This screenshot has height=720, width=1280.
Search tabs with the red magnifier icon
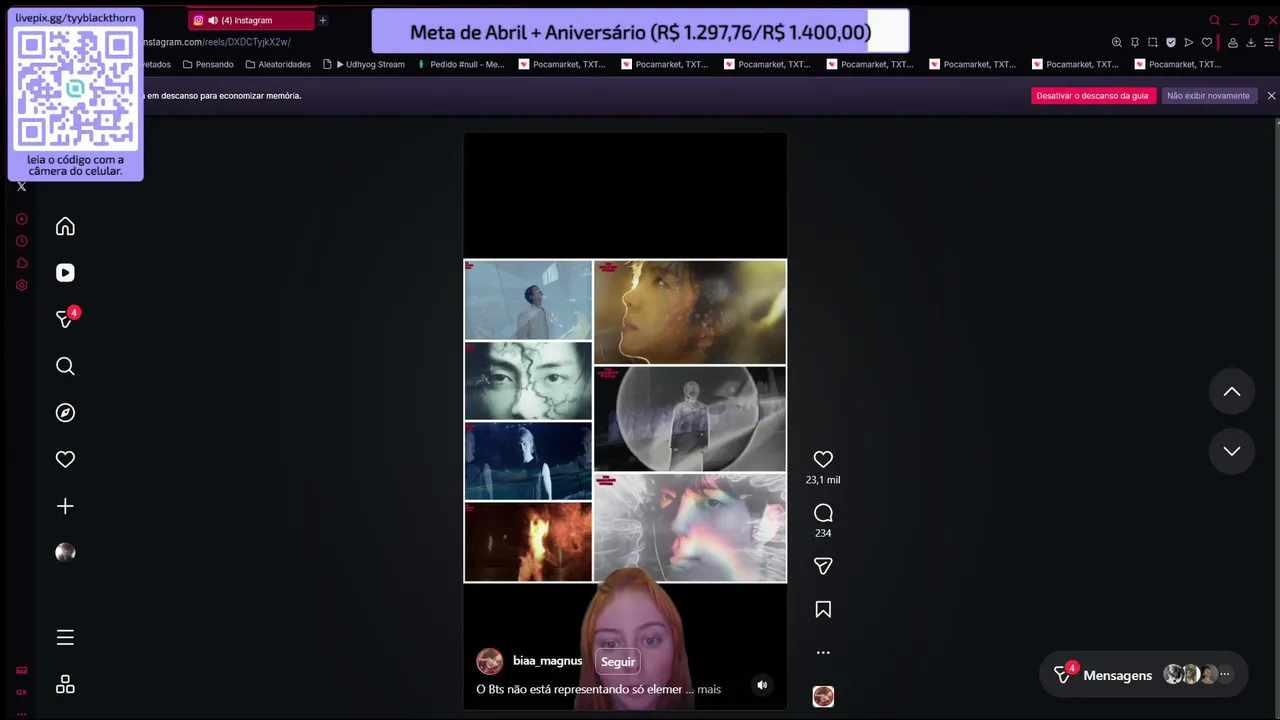click(x=1214, y=20)
